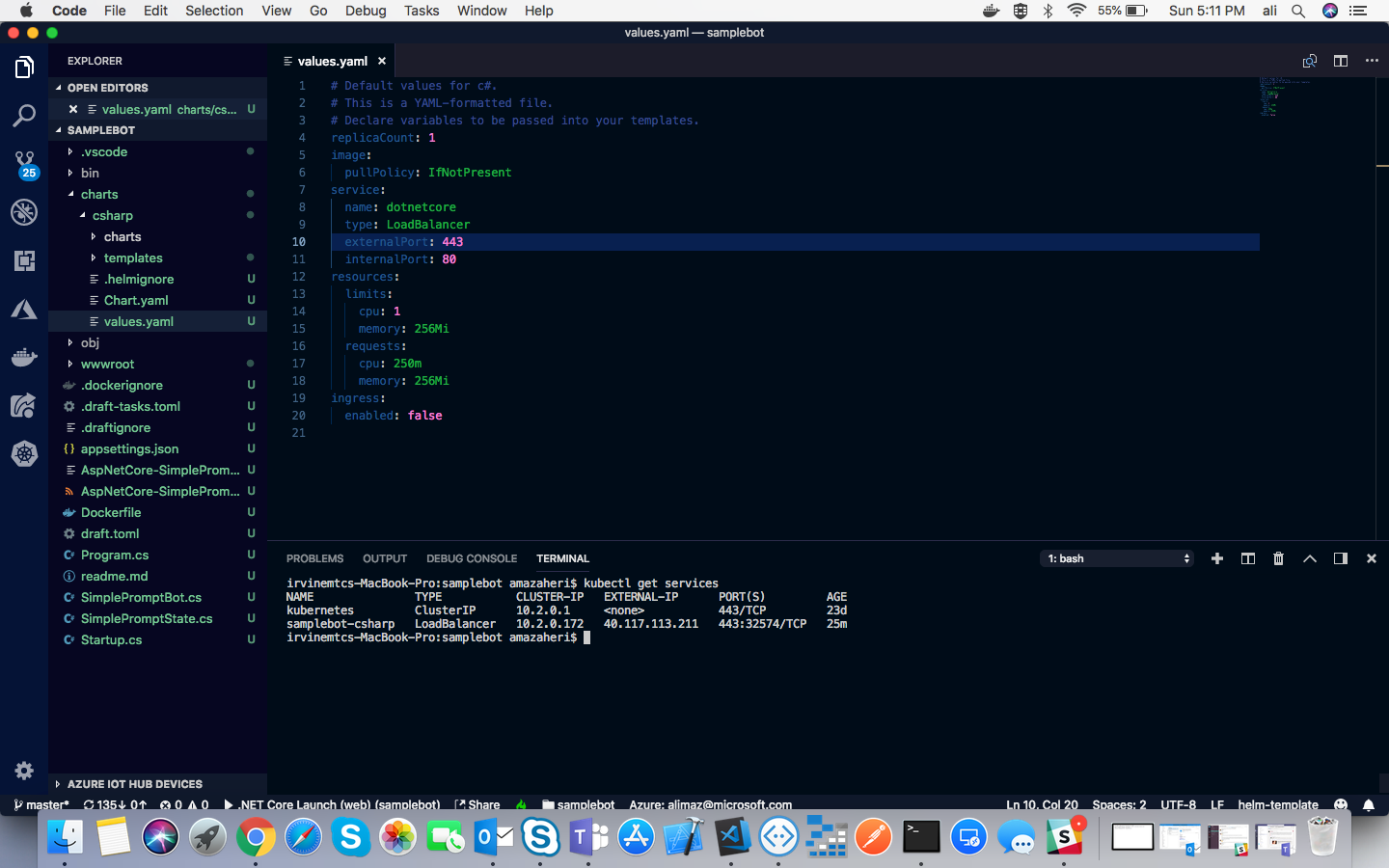The image size is (1389, 868).
Task: Expand the Azure IoT Hub Devices section
Action: pyautogui.click(x=135, y=784)
